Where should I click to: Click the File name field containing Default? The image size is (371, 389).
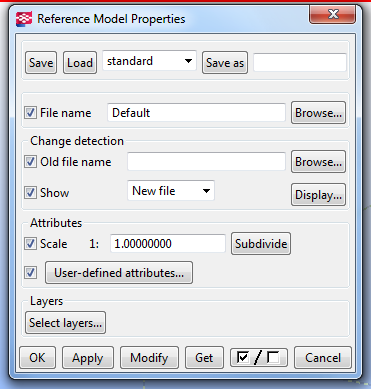click(x=196, y=113)
